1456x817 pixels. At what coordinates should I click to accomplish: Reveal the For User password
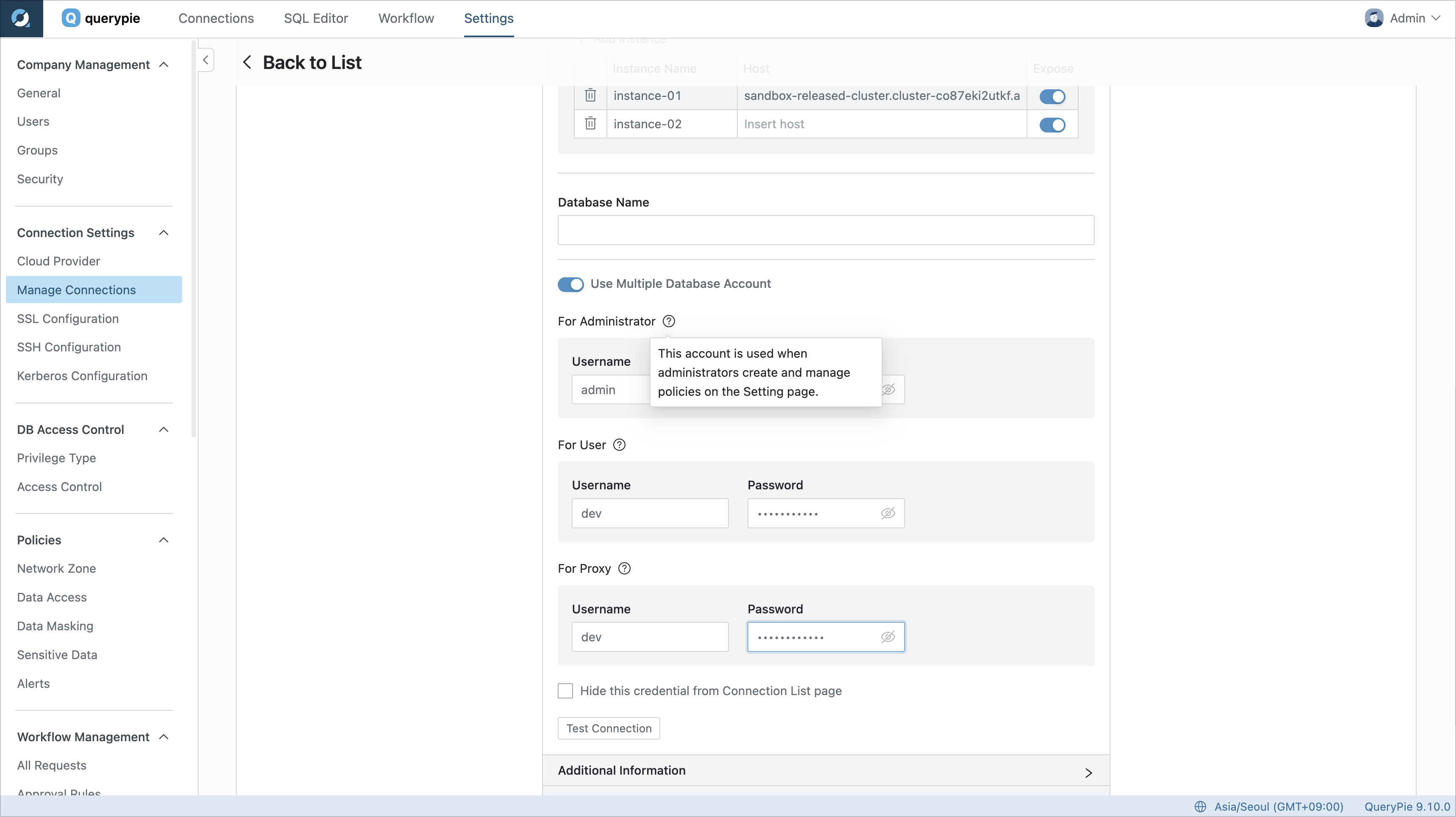(x=888, y=513)
